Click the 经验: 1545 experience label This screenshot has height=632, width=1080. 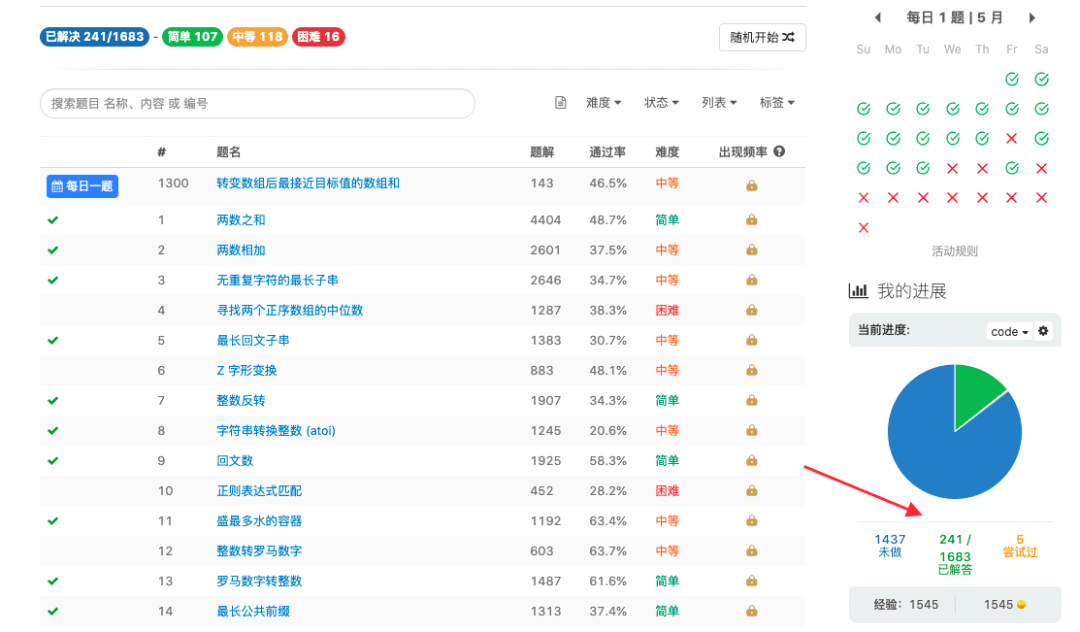coord(906,604)
